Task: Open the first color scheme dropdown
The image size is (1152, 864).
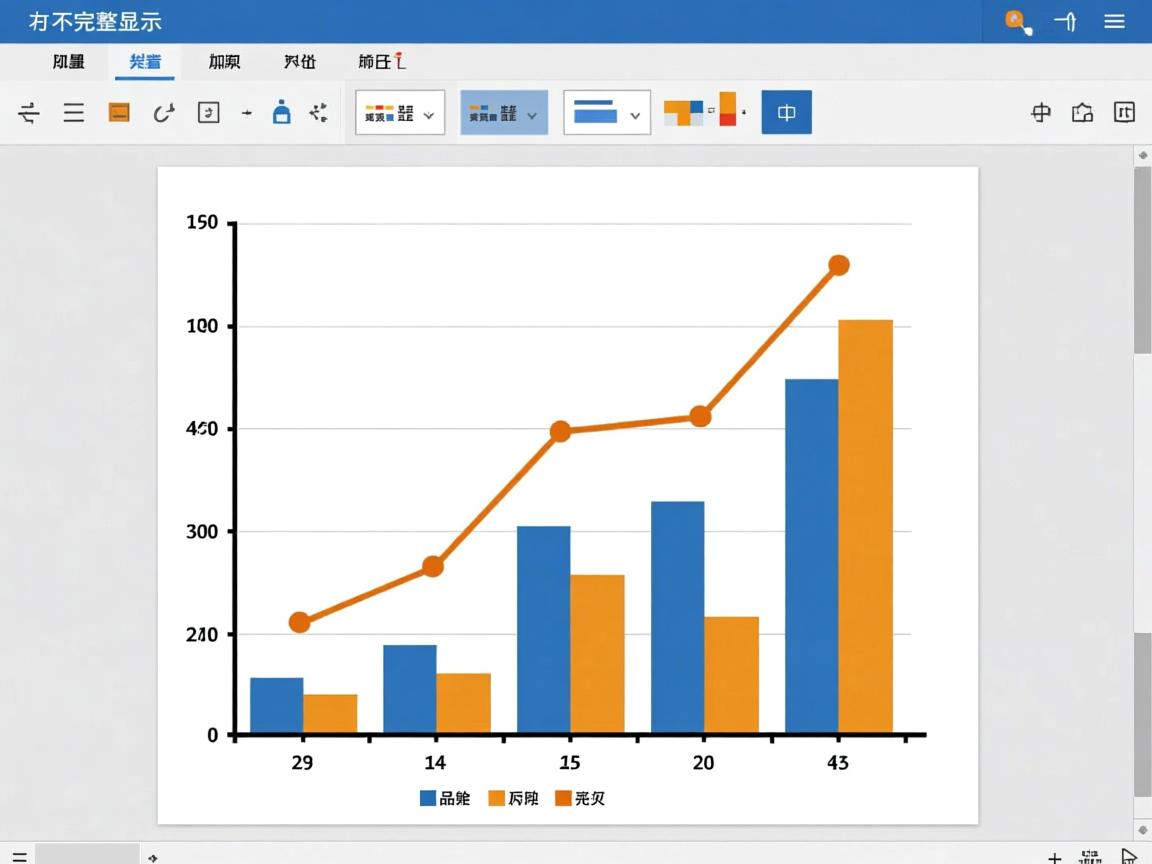Action: coord(429,115)
